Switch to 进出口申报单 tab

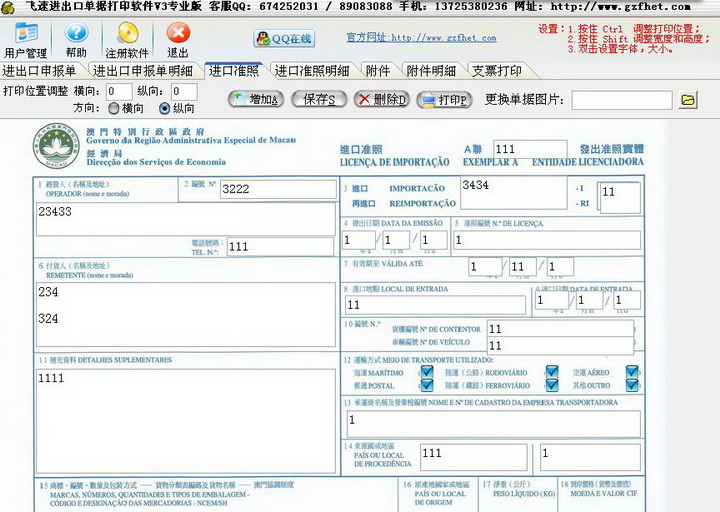click(39, 71)
